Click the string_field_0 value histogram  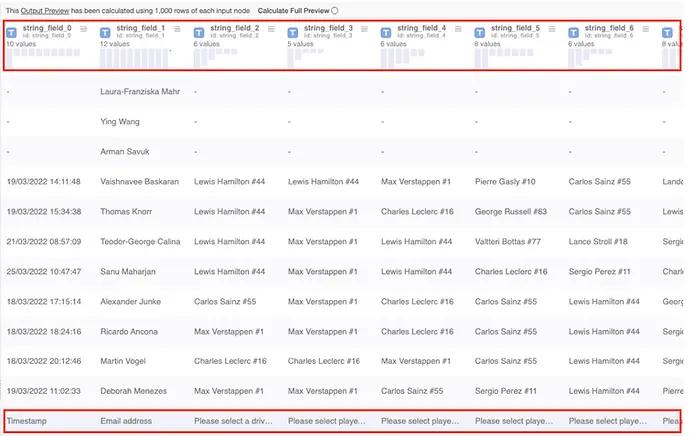click(43, 58)
